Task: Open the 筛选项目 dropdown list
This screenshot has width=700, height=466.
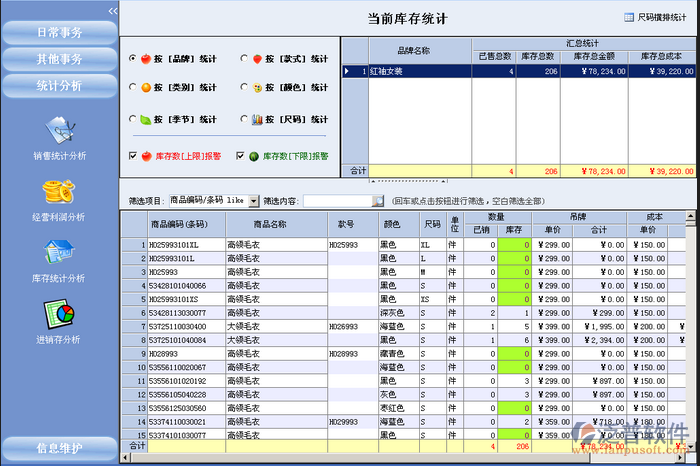Action: click(x=255, y=201)
